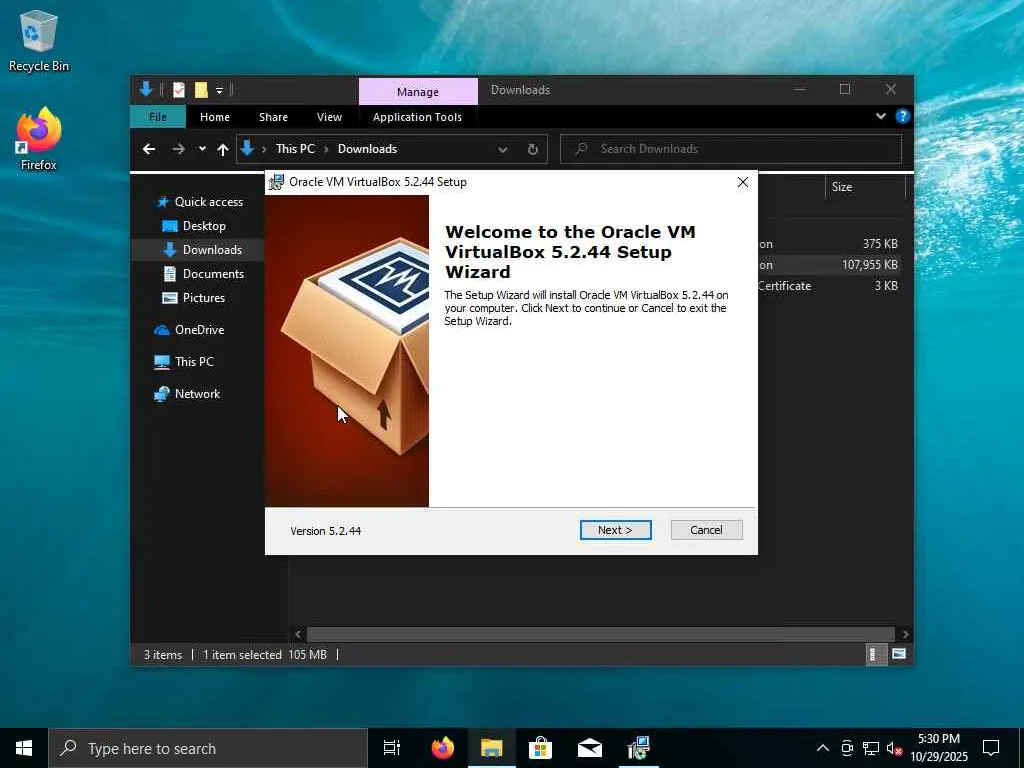Select the Manage contextual tab
Image resolution: width=1024 pixels, height=768 pixels.
(418, 92)
